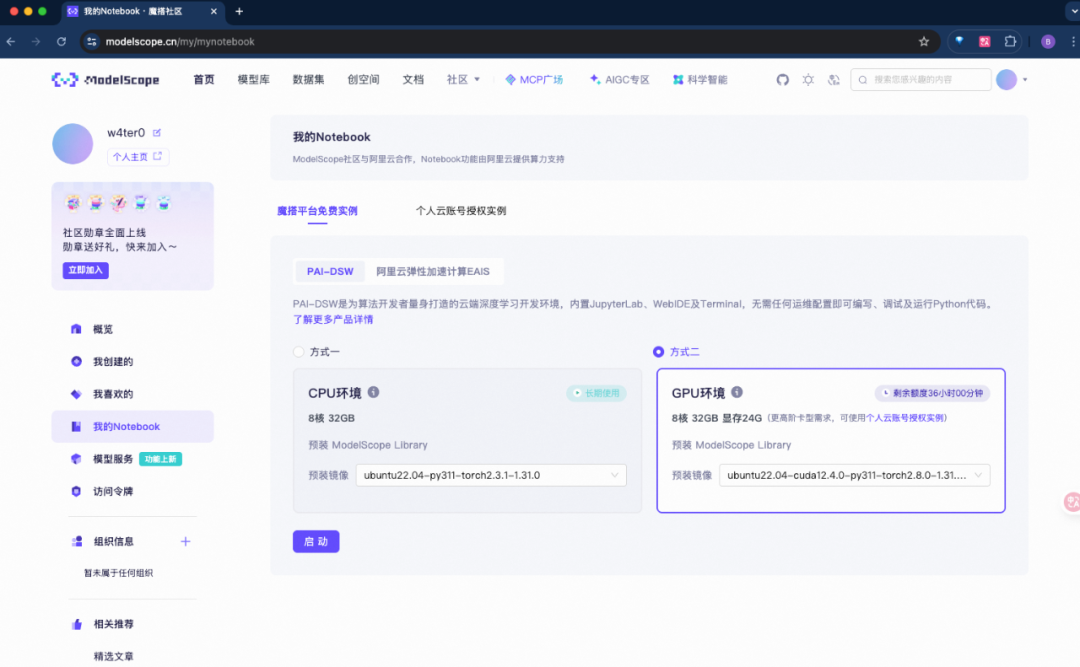The height and width of the screenshot is (667, 1080).
Task: Click the 访问令牌 shield icon
Action: point(76,491)
